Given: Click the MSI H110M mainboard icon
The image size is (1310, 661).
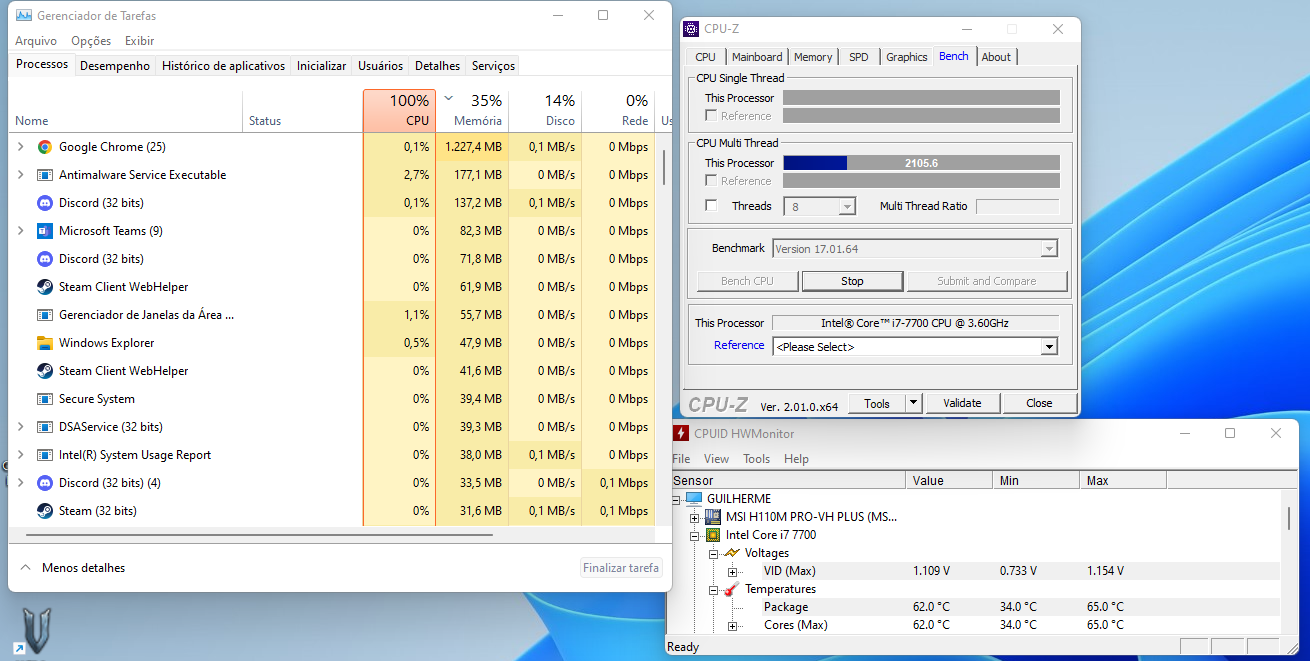Looking at the screenshot, I should pos(713,517).
